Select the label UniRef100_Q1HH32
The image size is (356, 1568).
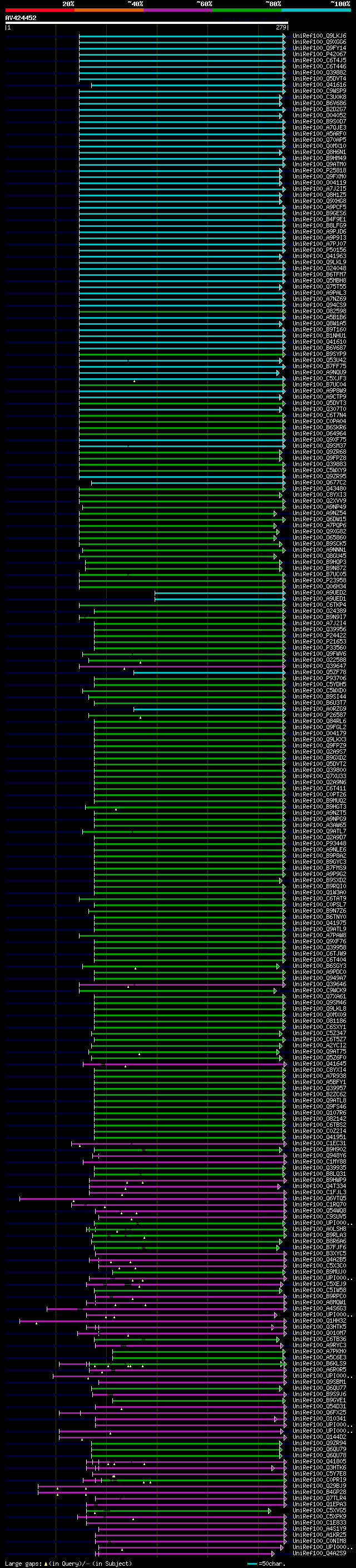tap(319, 1322)
